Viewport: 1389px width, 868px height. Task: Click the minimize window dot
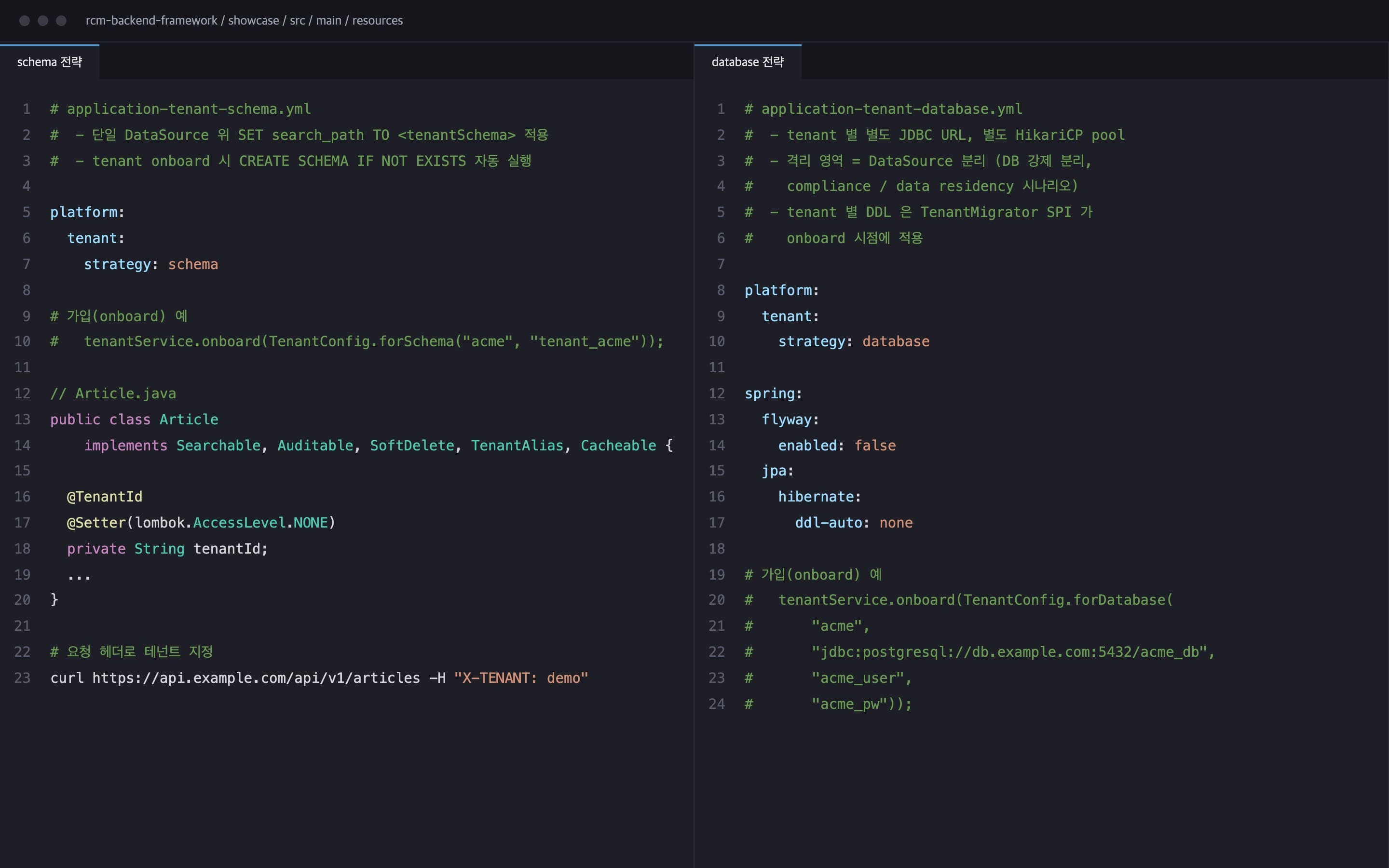pyautogui.click(x=43, y=21)
